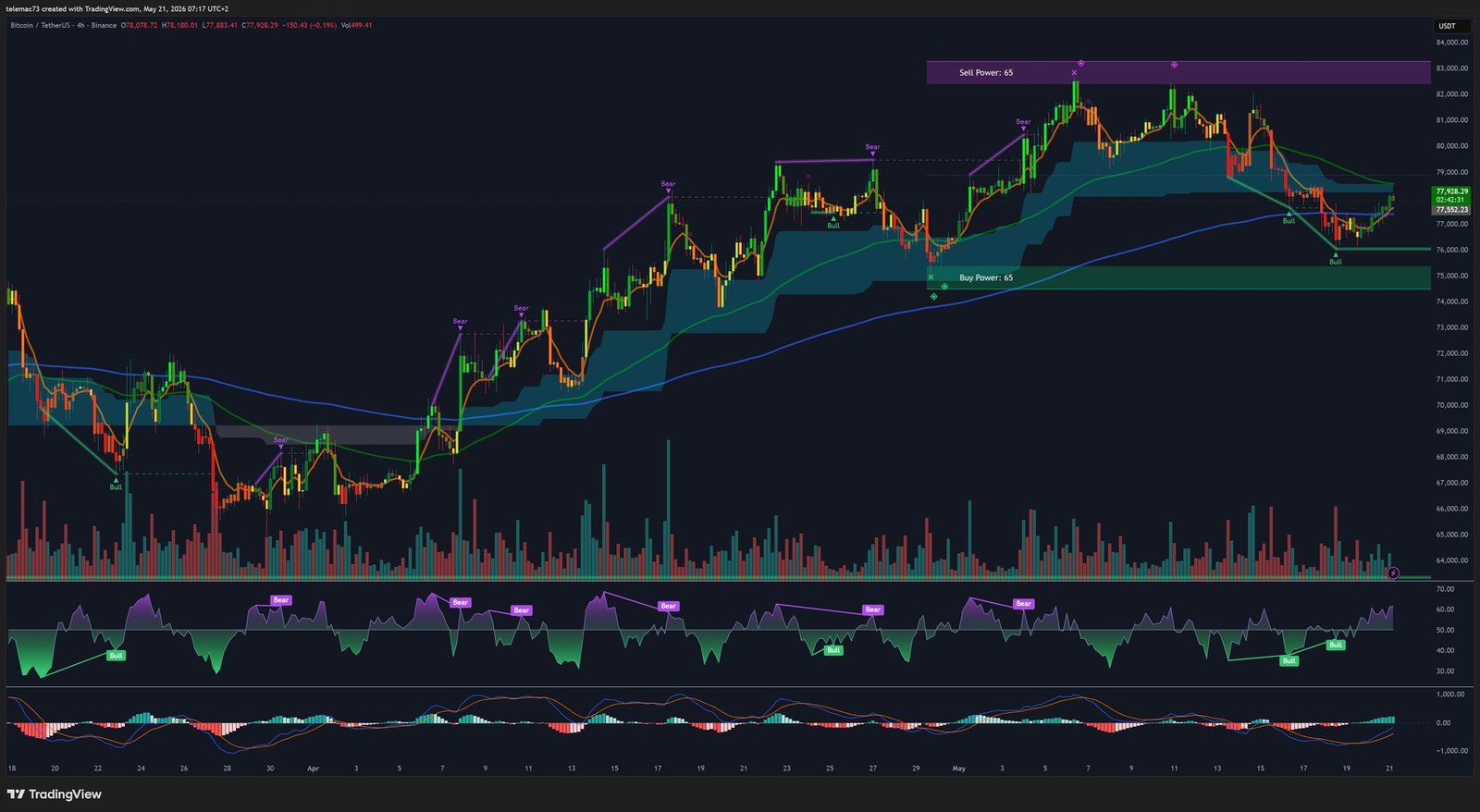Click the telemac73 created with TradingView.com caption
Viewport: 1480px width, 812px height.
click(117, 8)
